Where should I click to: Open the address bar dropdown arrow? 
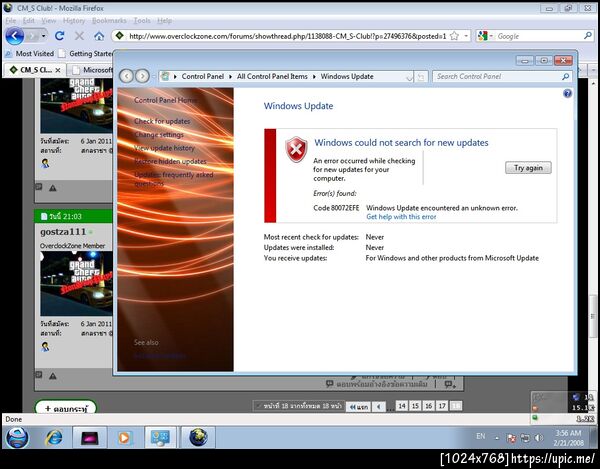(x=466, y=36)
